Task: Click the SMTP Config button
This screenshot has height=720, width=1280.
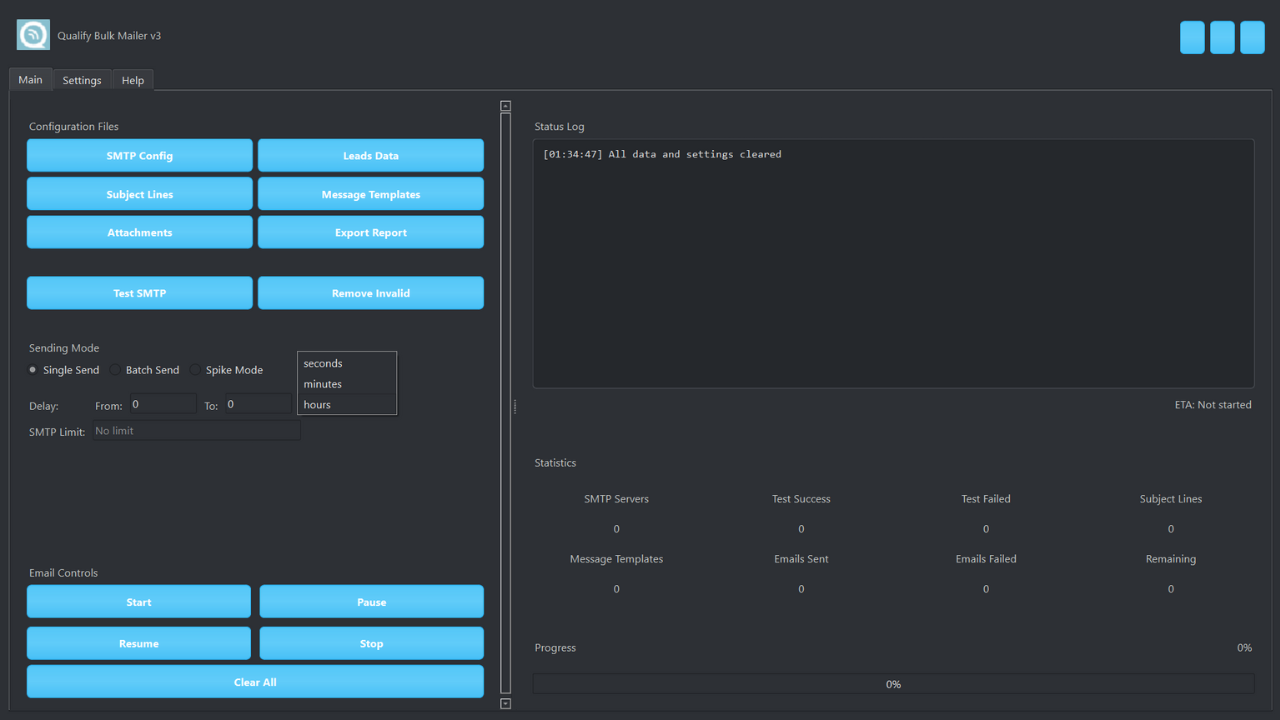Action: [x=140, y=156]
